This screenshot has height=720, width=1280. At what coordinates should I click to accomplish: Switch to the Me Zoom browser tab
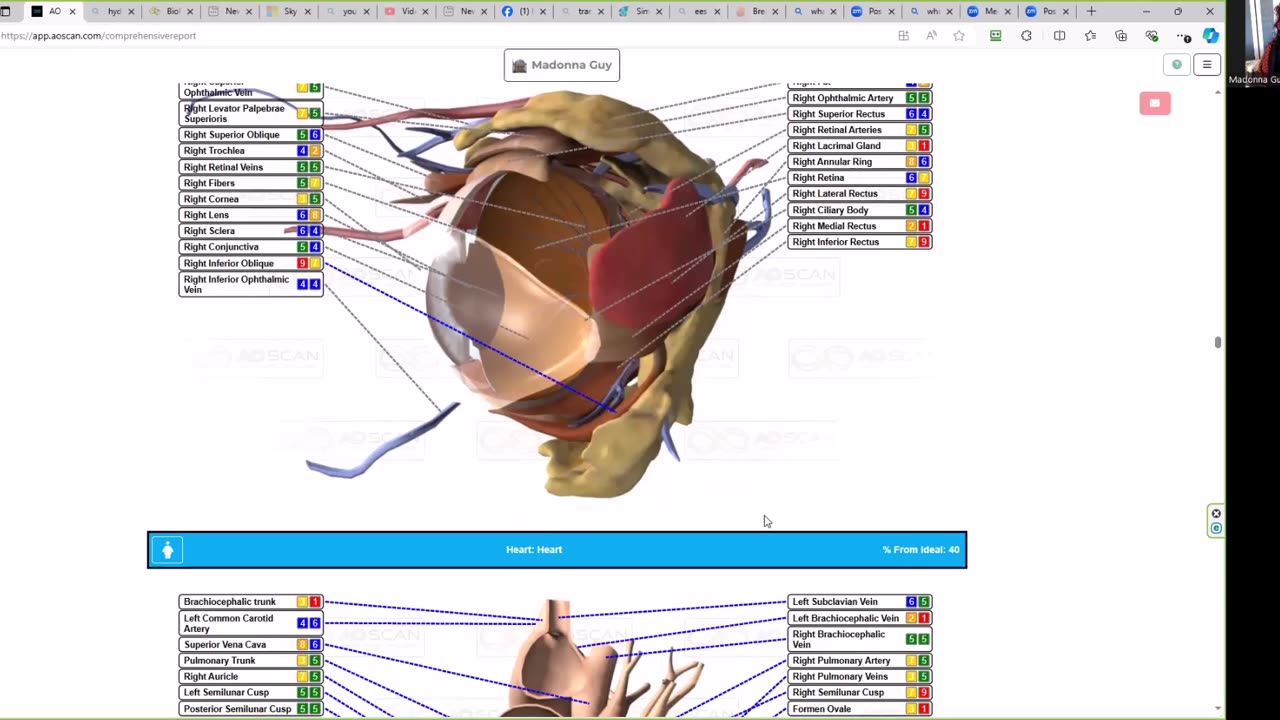click(x=990, y=12)
